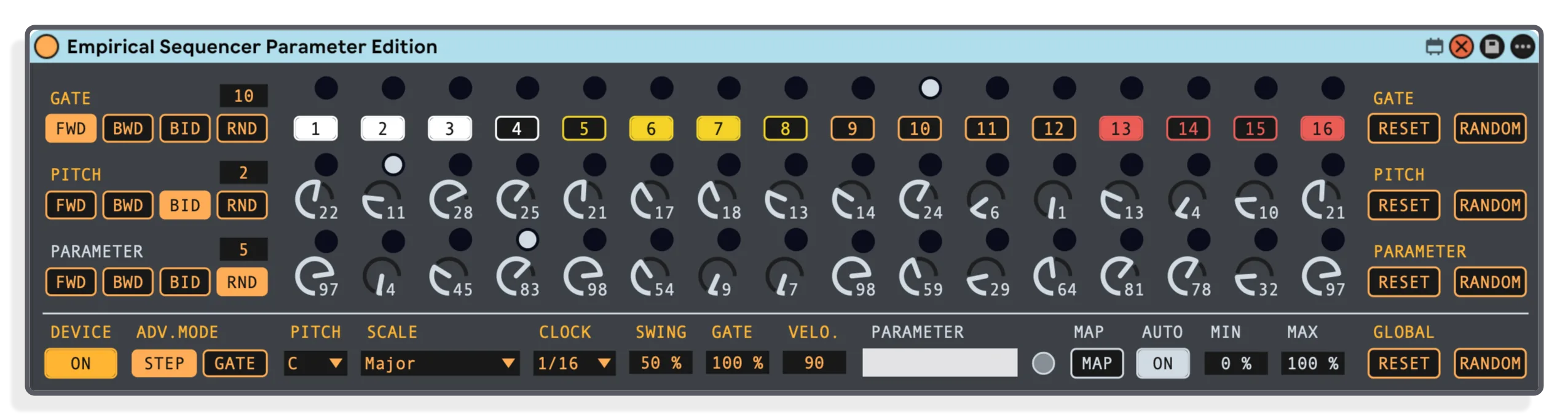Click the GLOBAL RESET button
The height and width of the screenshot is (420, 1568).
coord(1403,363)
